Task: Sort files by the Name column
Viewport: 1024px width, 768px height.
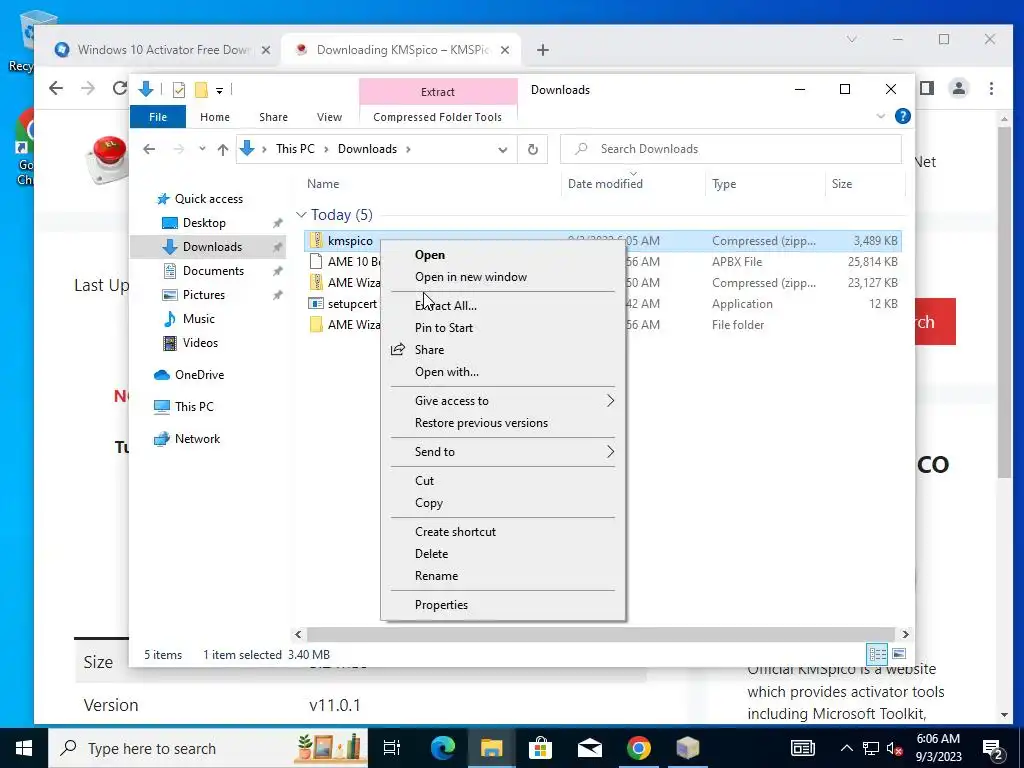Action: click(323, 184)
